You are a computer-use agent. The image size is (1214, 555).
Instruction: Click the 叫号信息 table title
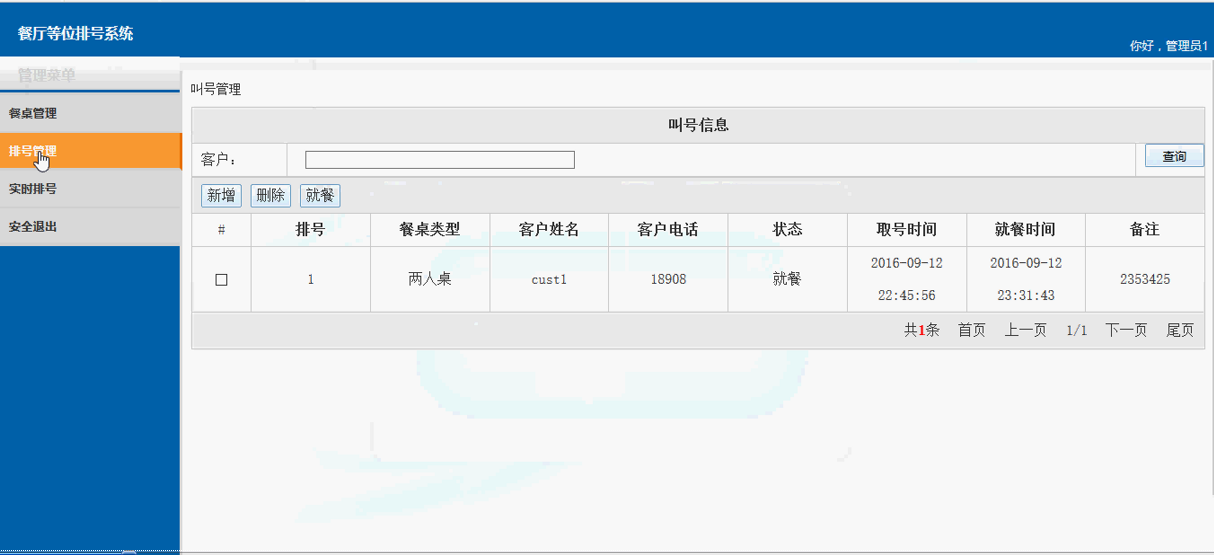tap(698, 125)
